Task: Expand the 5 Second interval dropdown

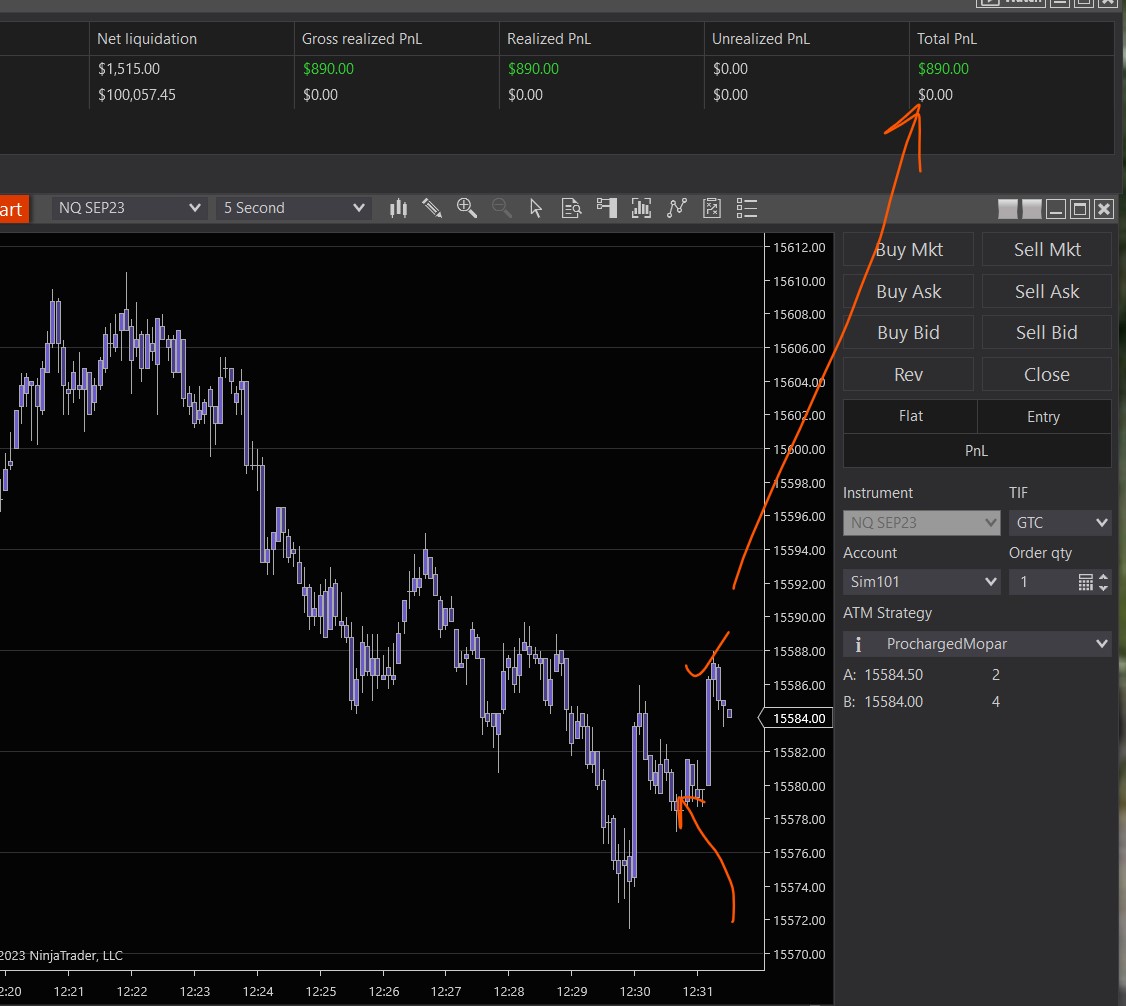Action: 293,208
